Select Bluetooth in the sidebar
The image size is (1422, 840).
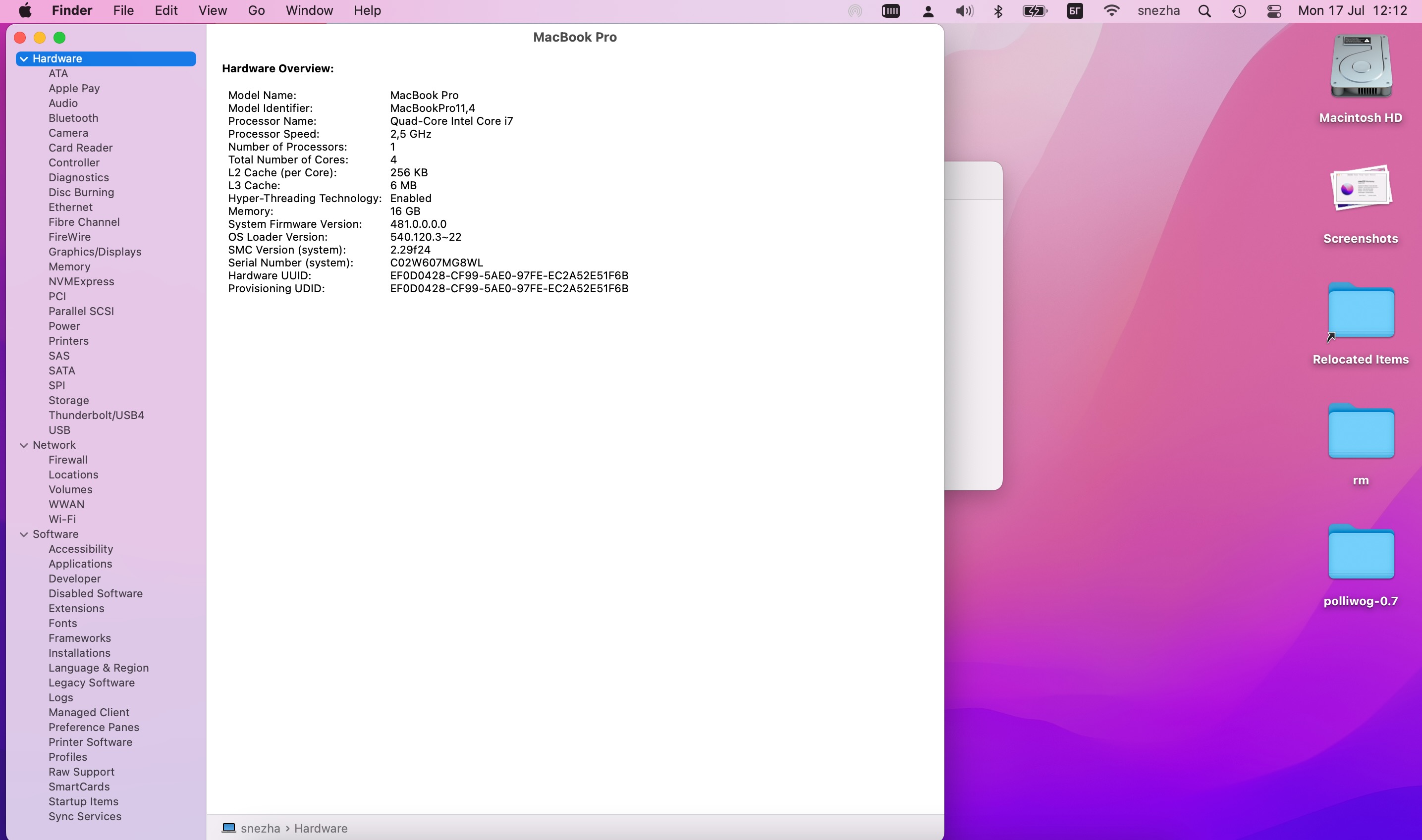tap(73, 118)
